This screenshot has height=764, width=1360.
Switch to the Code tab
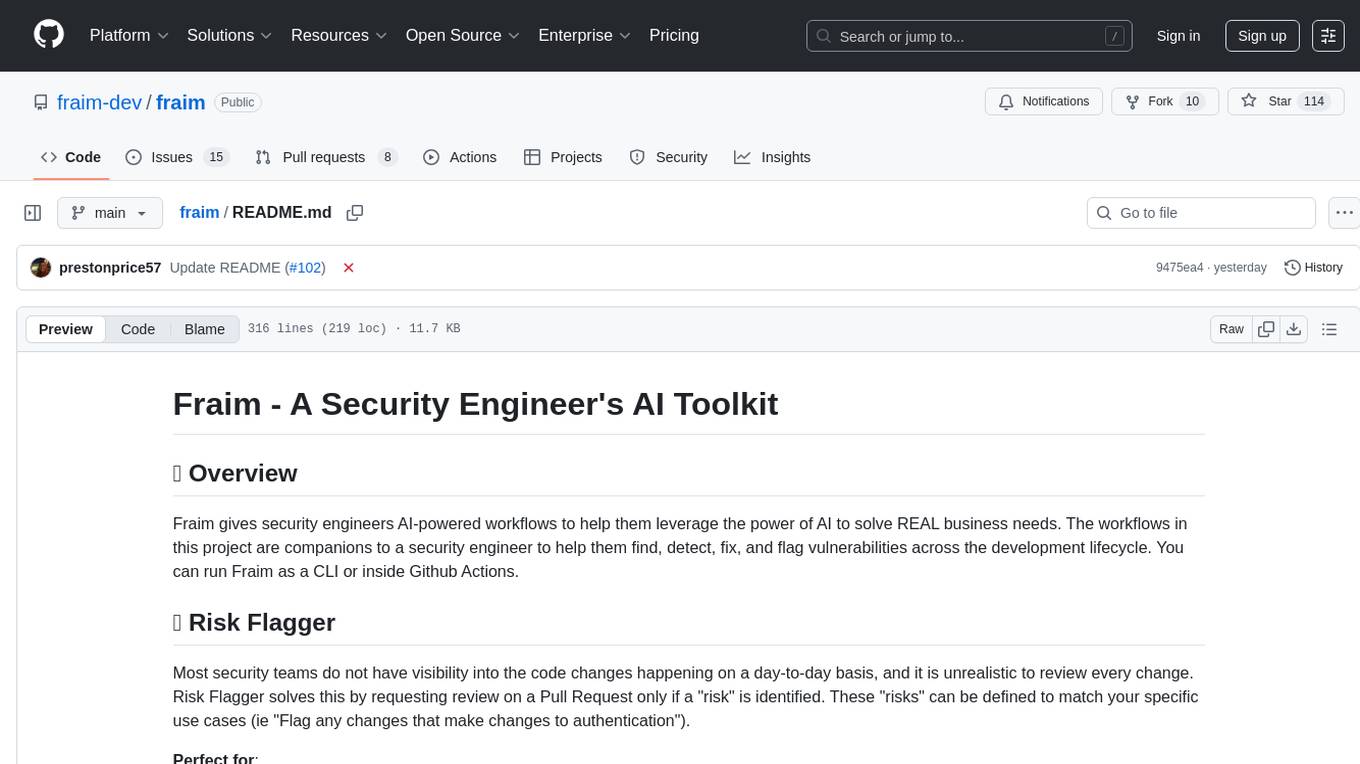coord(71,157)
